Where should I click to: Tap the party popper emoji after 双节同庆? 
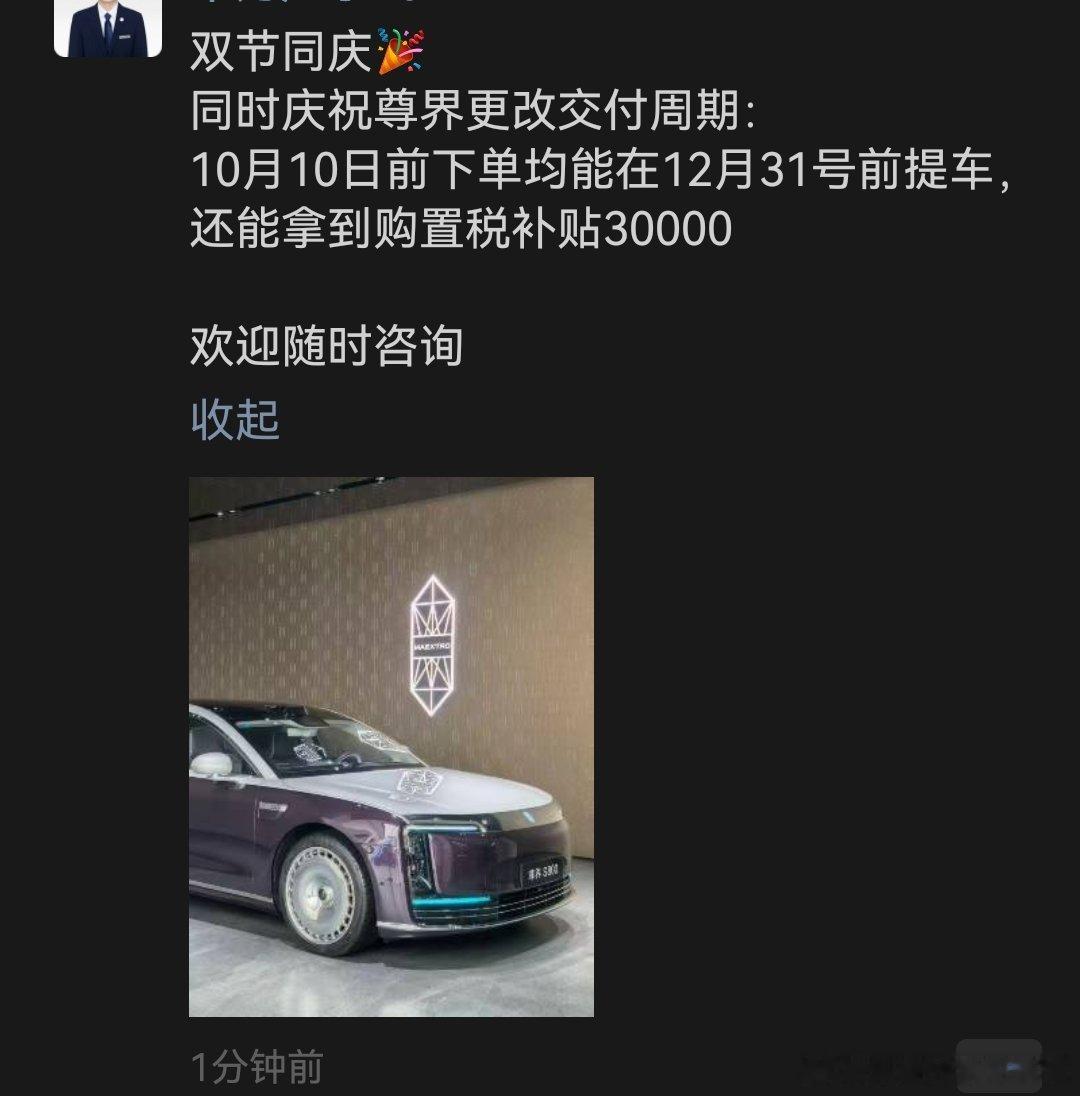(x=400, y=51)
